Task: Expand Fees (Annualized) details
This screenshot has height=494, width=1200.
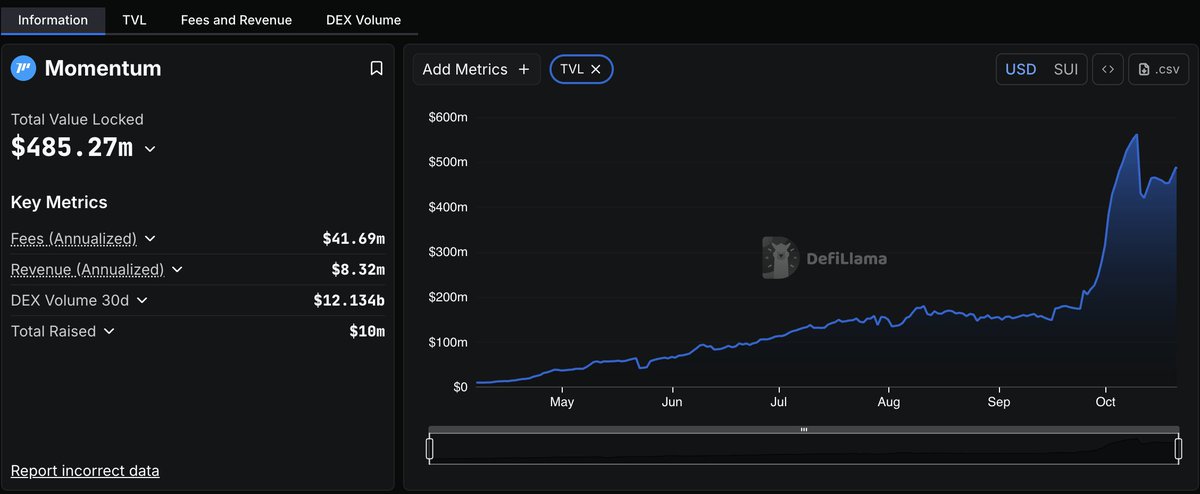Action: coord(150,238)
